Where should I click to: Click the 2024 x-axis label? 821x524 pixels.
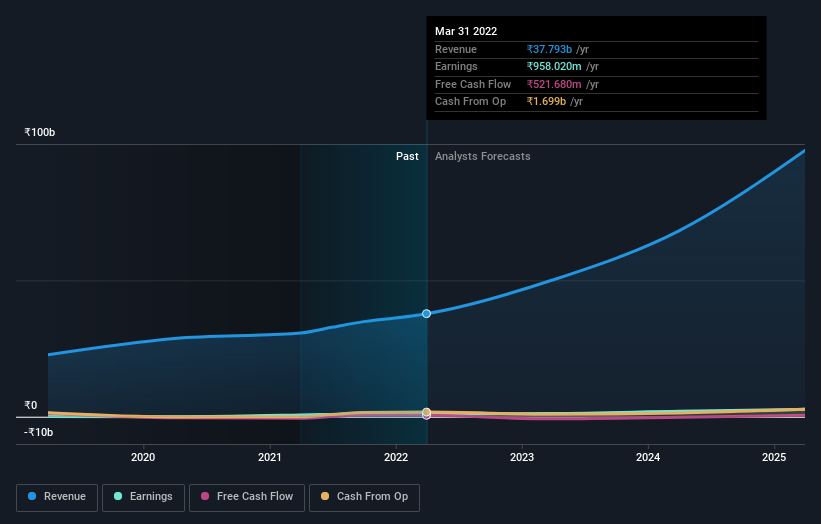(648, 458)
